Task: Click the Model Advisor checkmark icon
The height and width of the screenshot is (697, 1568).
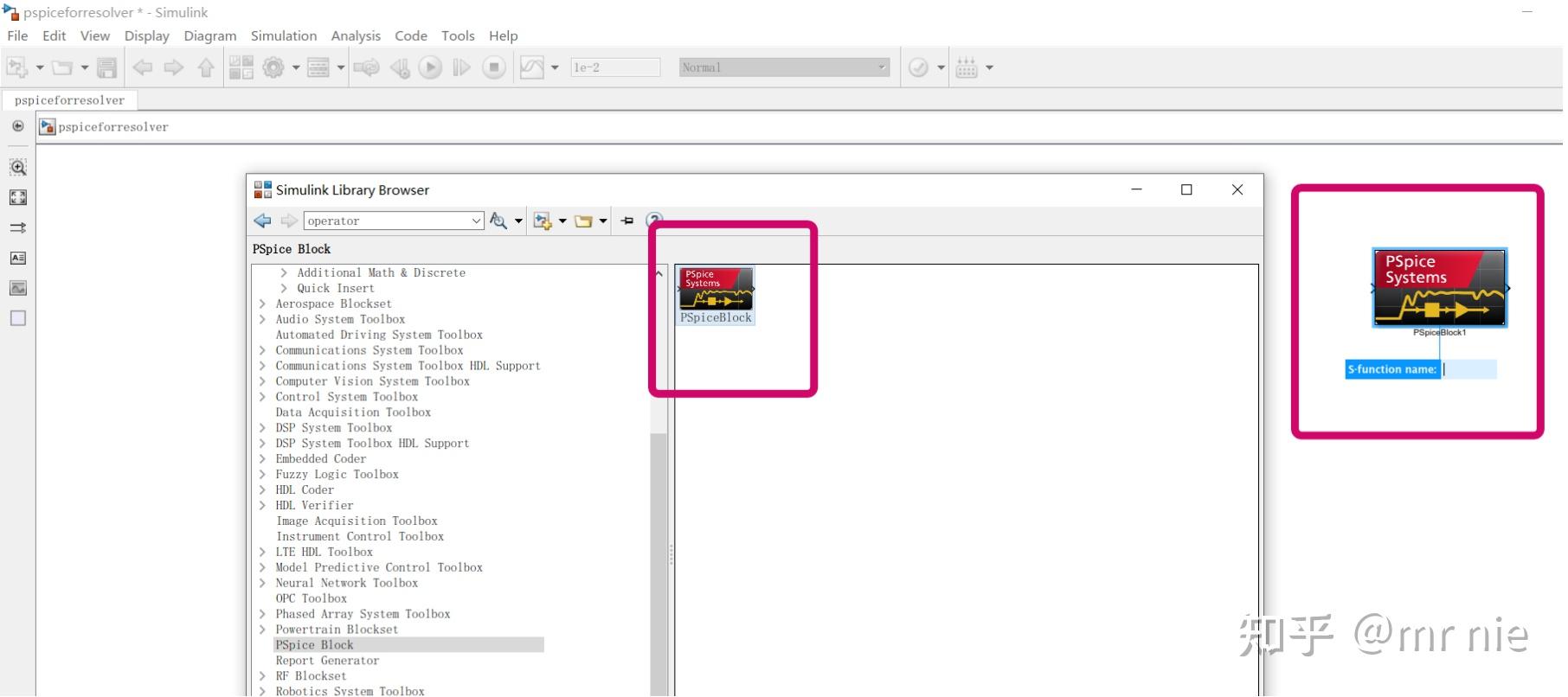Action: pyautogui.click(x=918, y=67)
